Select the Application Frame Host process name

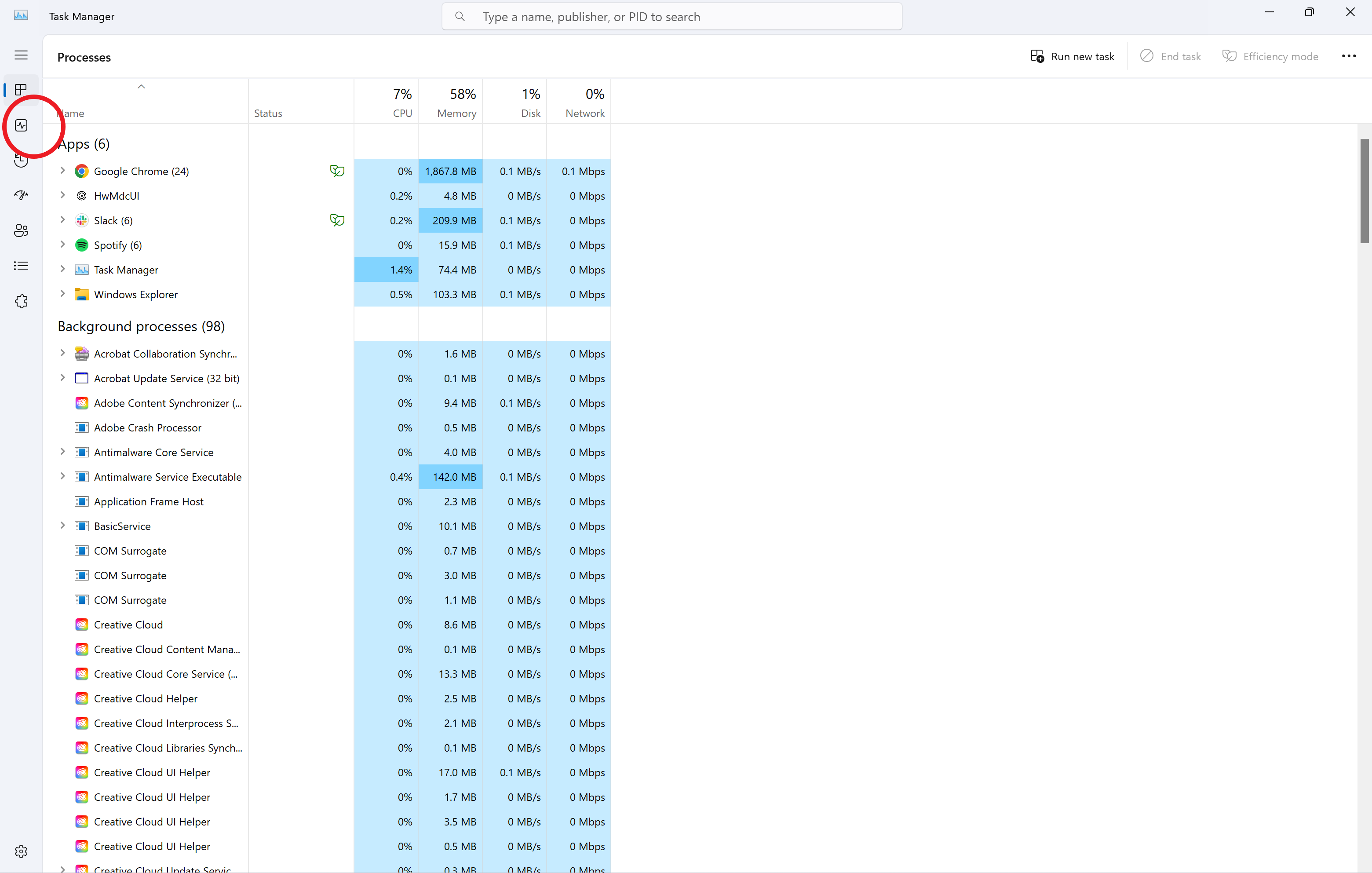(149, 501)
